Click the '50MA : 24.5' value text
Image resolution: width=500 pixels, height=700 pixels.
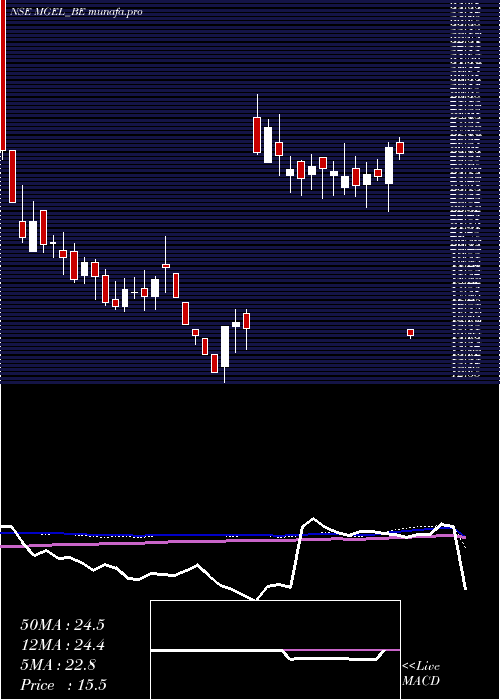click(62, 625)
